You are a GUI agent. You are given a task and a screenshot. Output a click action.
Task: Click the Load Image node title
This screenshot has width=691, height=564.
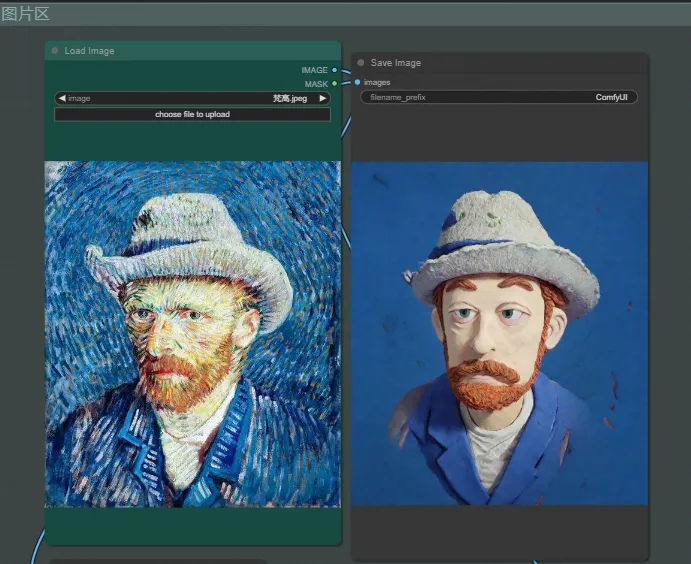tap(89, 51)
